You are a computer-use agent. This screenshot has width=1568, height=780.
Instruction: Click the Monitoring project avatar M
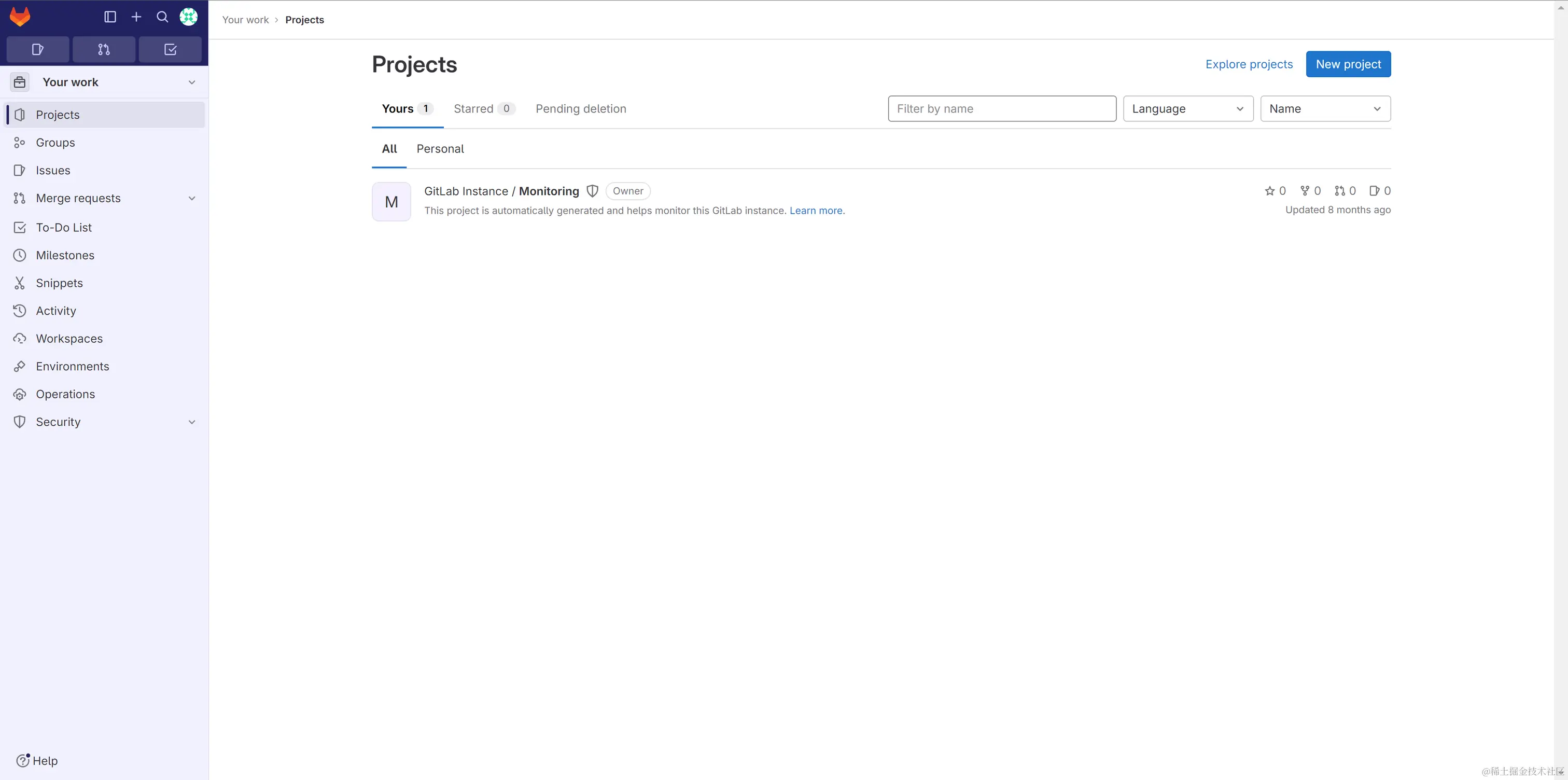tap(391, 202)
